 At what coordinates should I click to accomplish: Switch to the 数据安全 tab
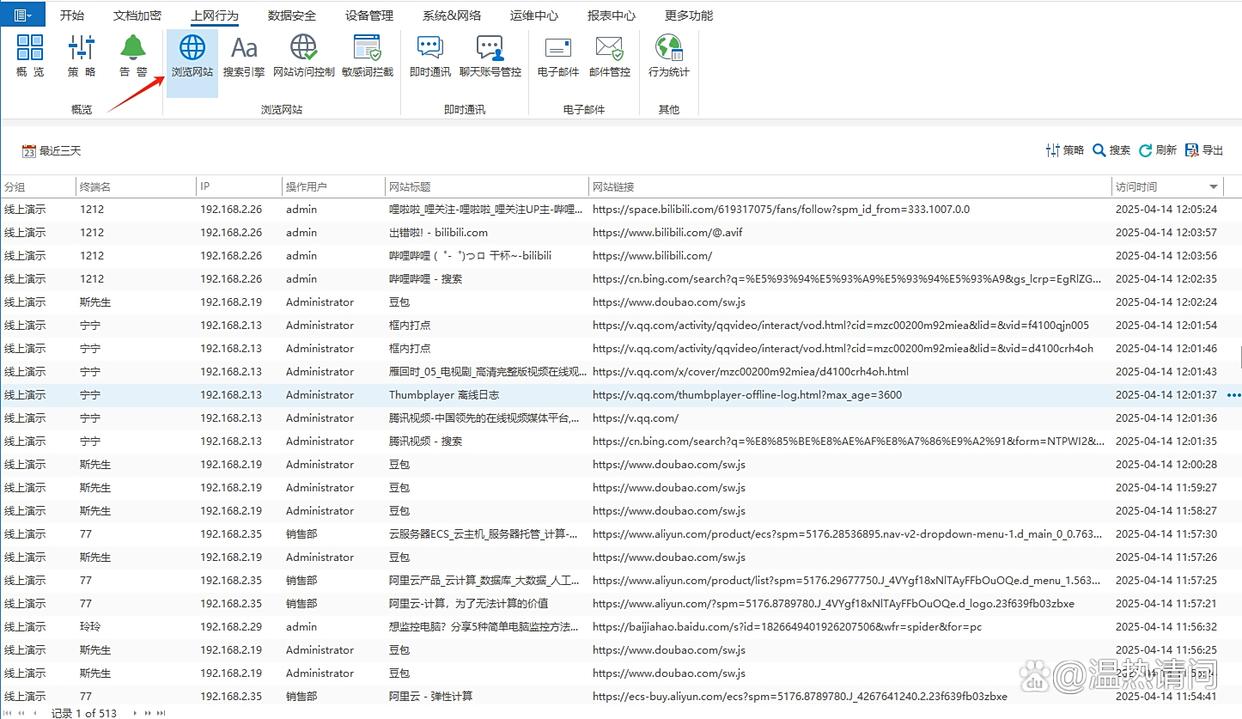click(292, 15)
